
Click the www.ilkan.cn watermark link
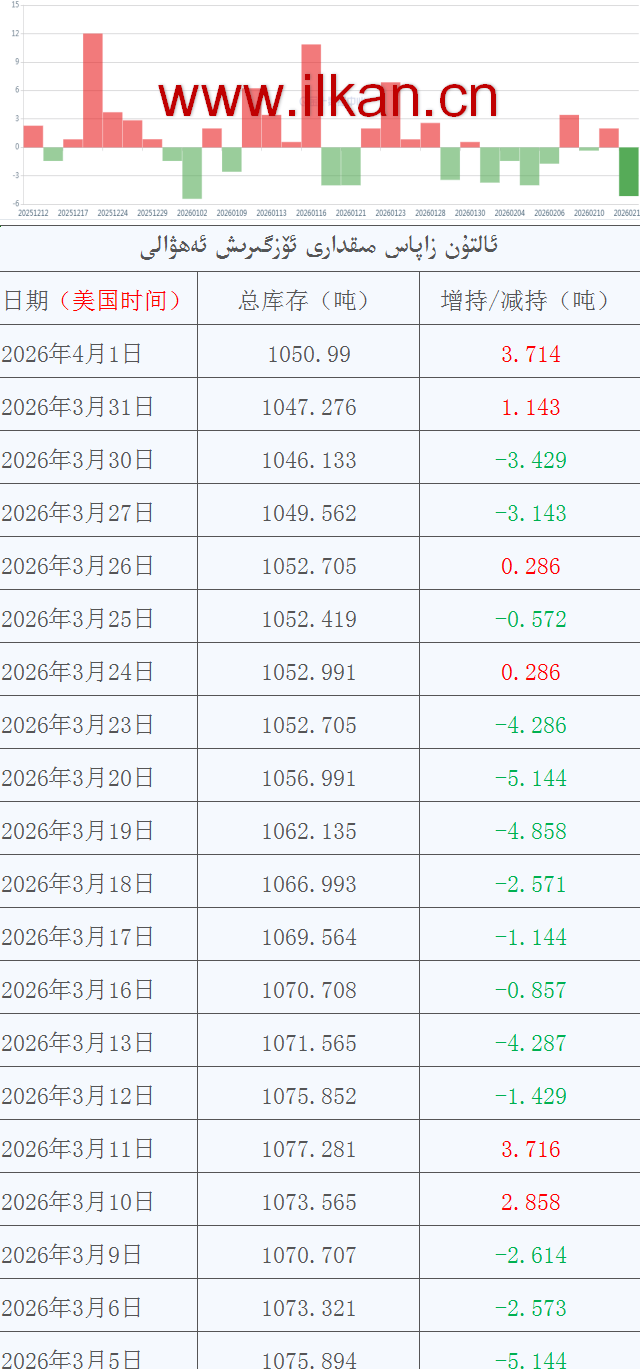point(327,98)
